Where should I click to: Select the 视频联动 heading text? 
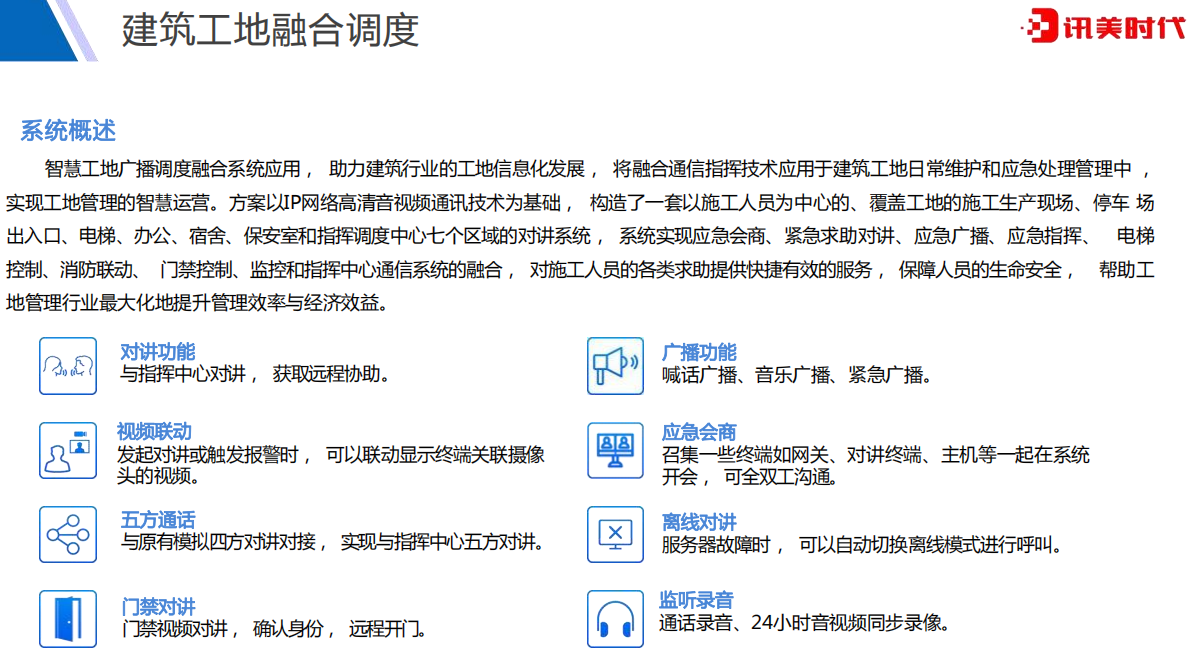point(154,432)
